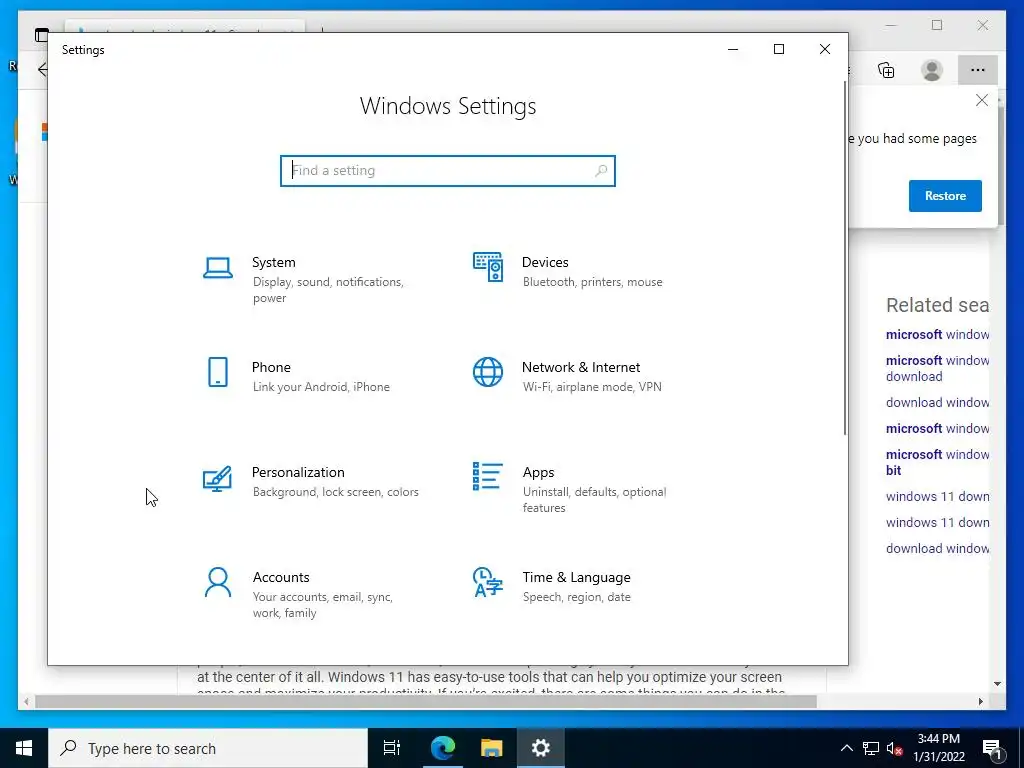This screenshot has height=768, width=1024.
Task: Click Edge horizontal scrollbar right arrow
Action: pos(981,701)
